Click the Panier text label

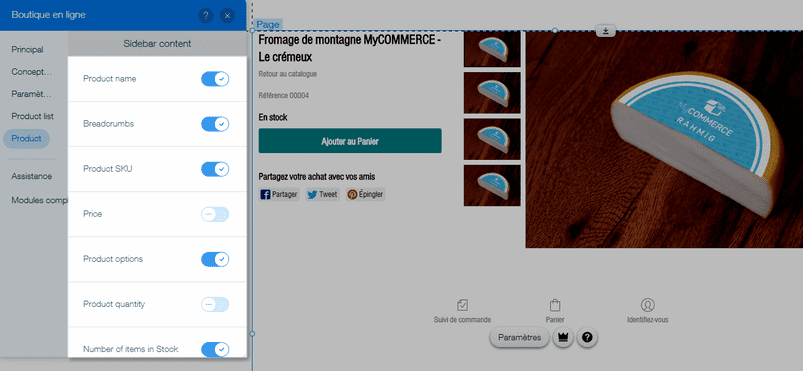click(555, 320)
